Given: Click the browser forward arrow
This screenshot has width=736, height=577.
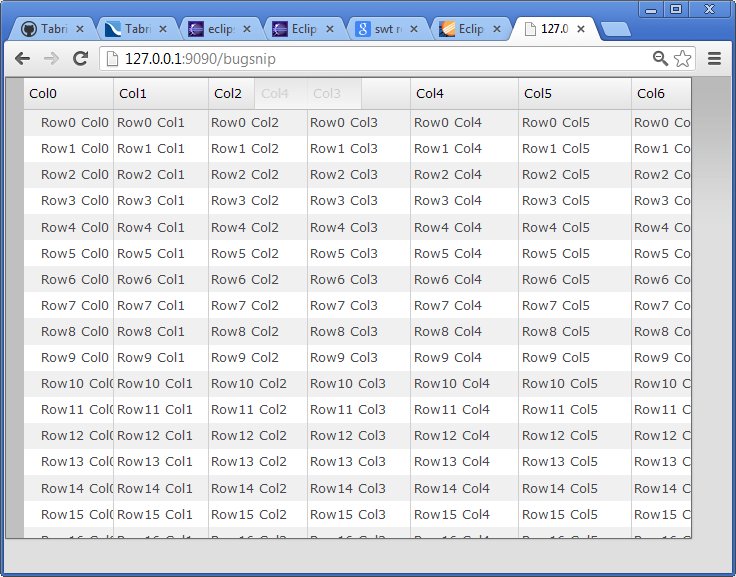Looking at the screenshot, I should click(x=51, y=59).
